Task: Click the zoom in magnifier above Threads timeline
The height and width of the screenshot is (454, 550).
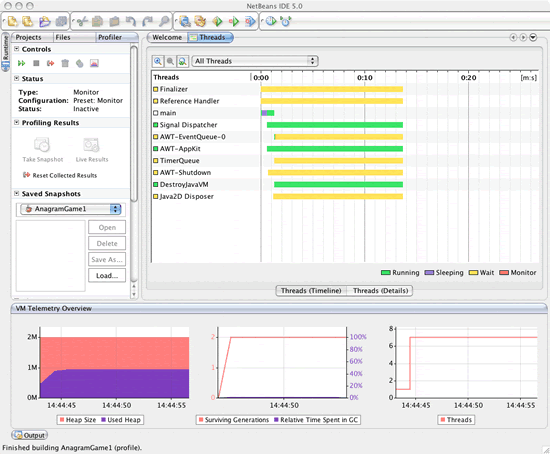Action: coord(158,61)
